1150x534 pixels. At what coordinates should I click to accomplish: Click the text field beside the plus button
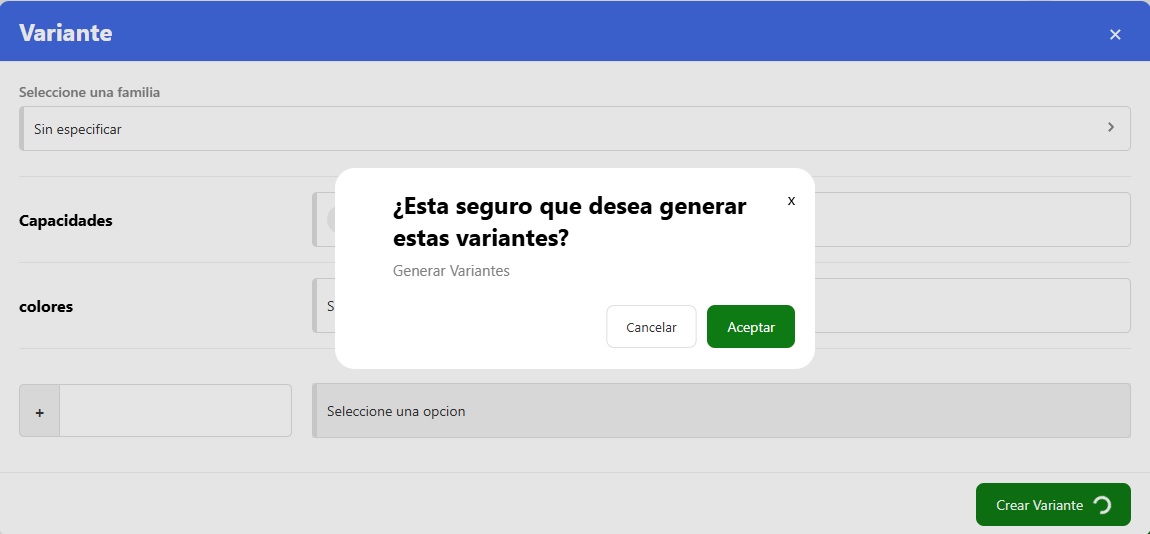click(x=175, y=411)
